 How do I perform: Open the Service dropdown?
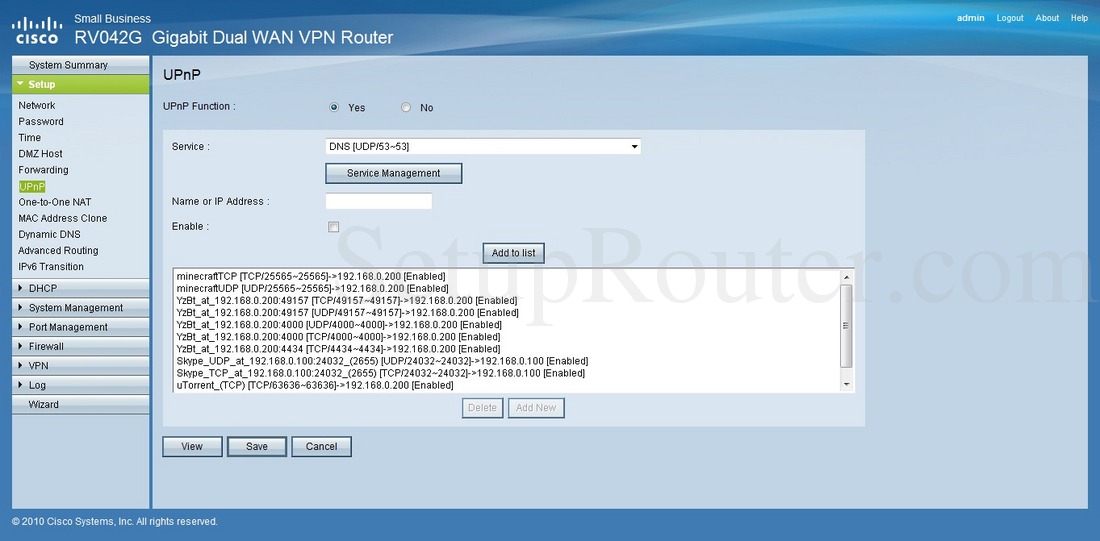point(483,147)
